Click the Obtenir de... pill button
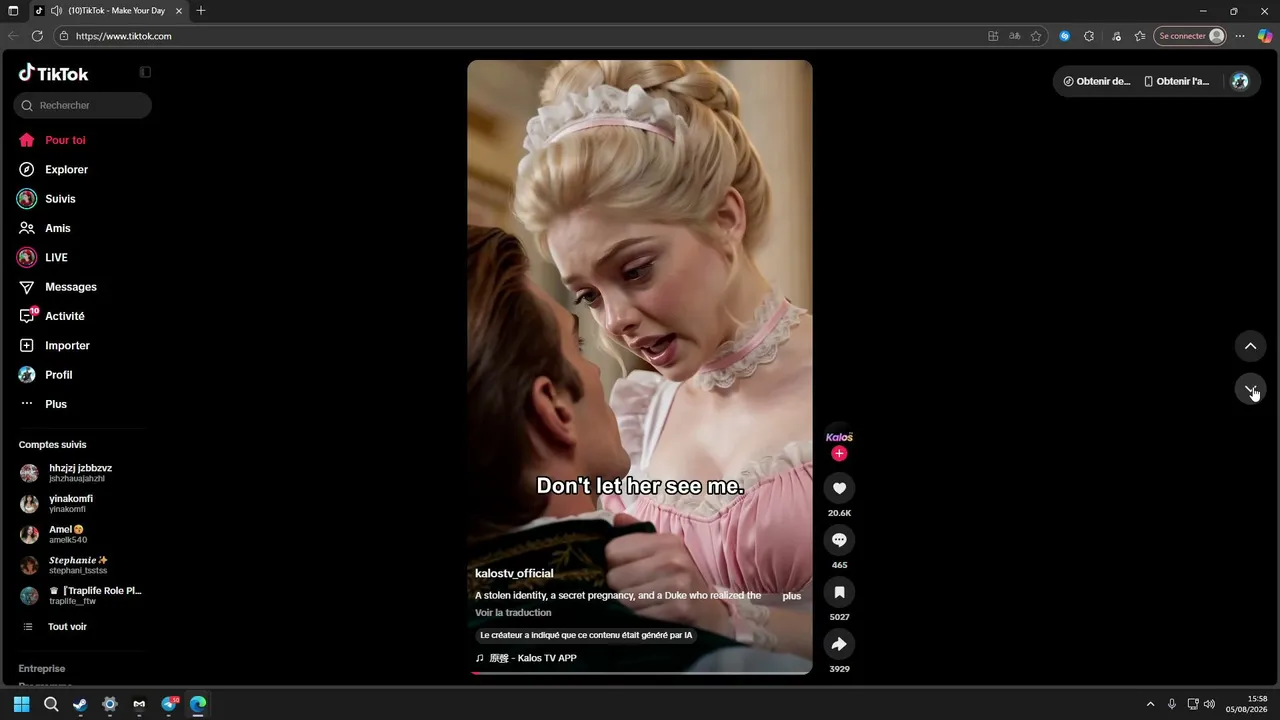Viewport: 1280px width, 720px height. click(1097, 82)
